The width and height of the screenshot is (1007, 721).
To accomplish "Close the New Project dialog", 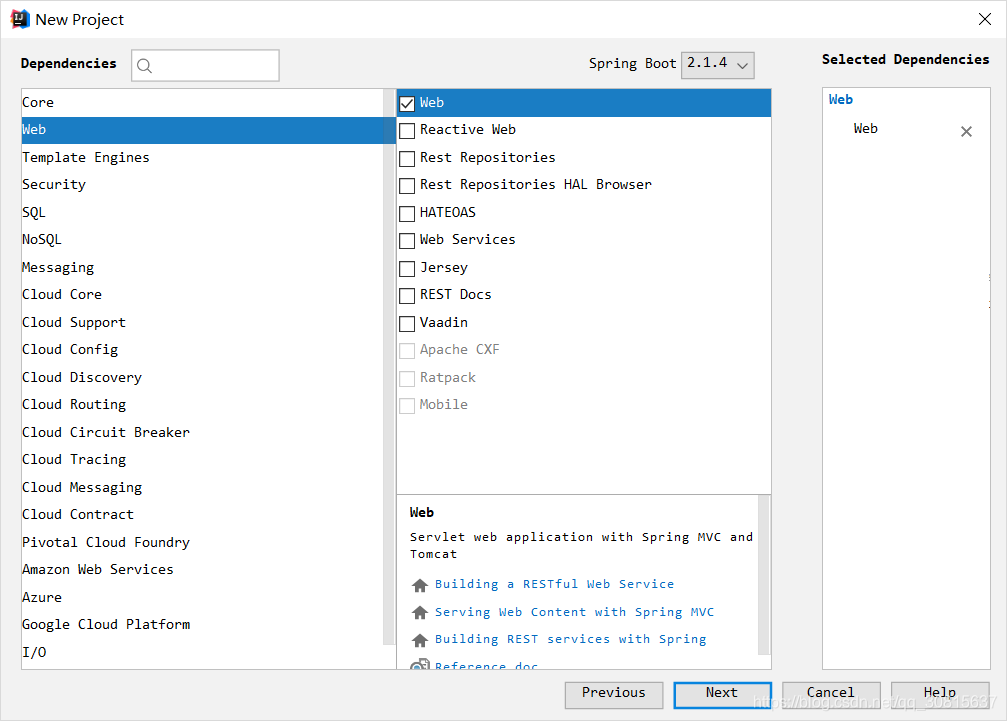I will (x=985, y=19).
